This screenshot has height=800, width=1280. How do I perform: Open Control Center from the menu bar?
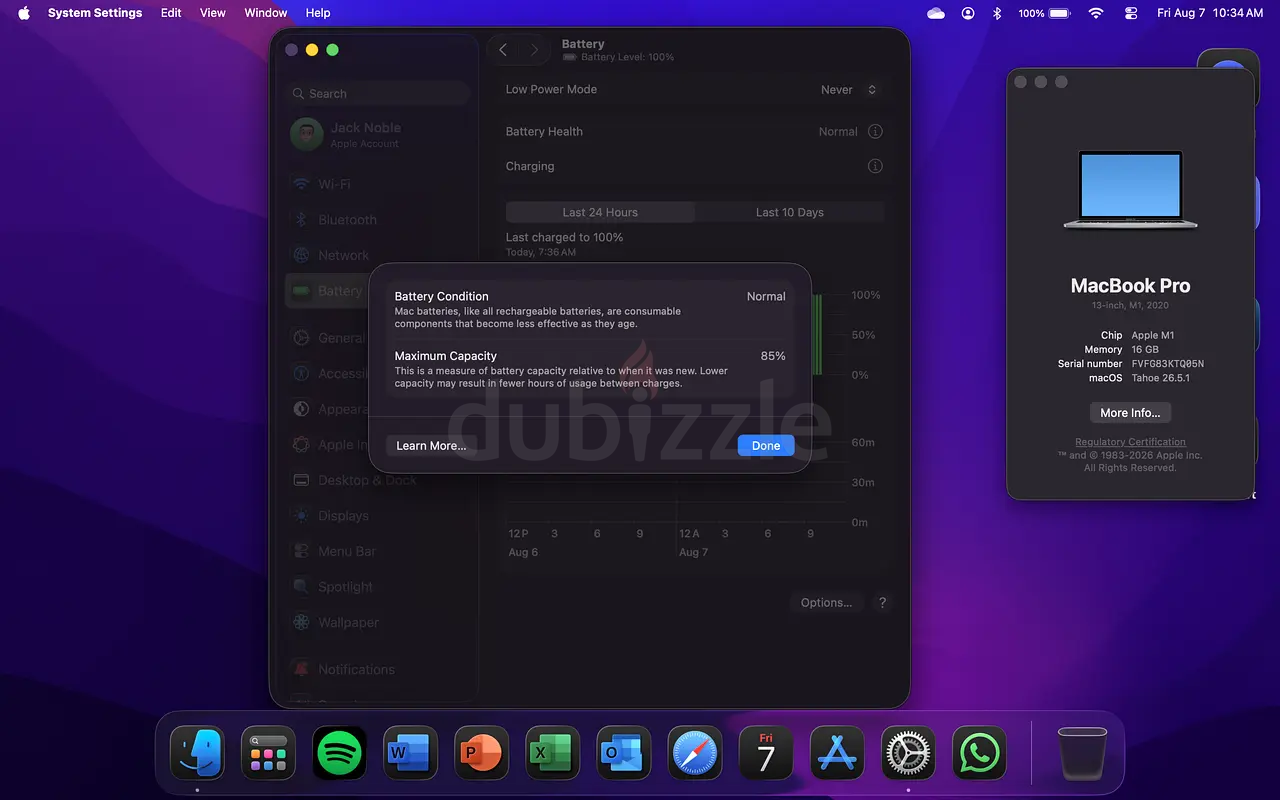(1131, 13)
